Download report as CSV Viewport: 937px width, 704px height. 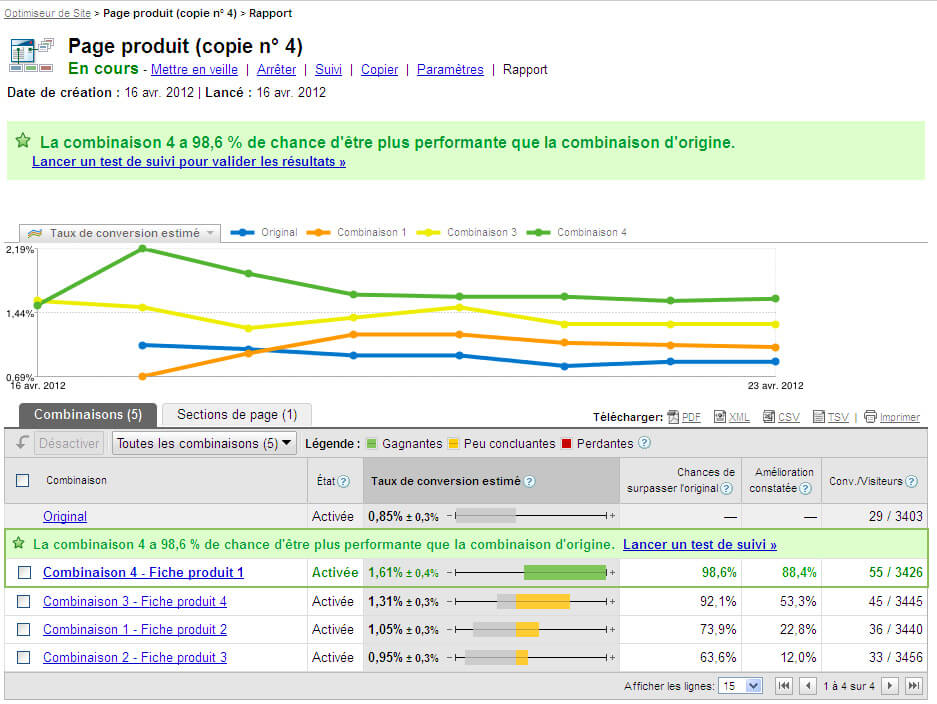[768, 417]
